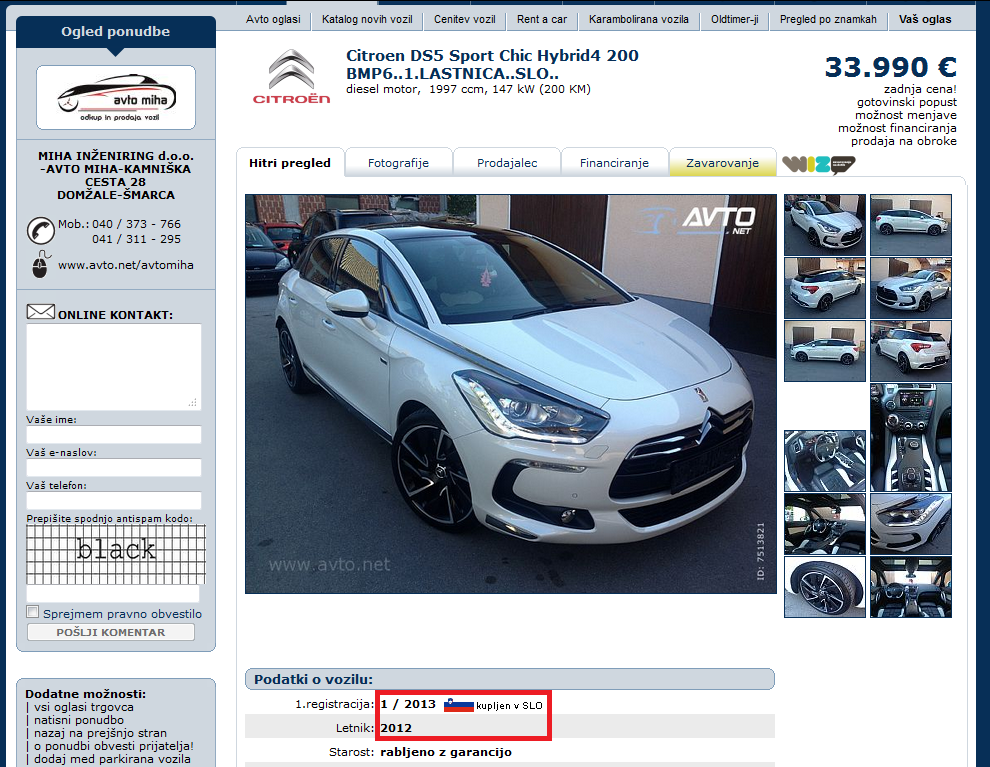Open thumbnail of steering wheel and dashboard
Image resolution: width=990 pixels, height=767 pixels.
click(x=825, y=461)
